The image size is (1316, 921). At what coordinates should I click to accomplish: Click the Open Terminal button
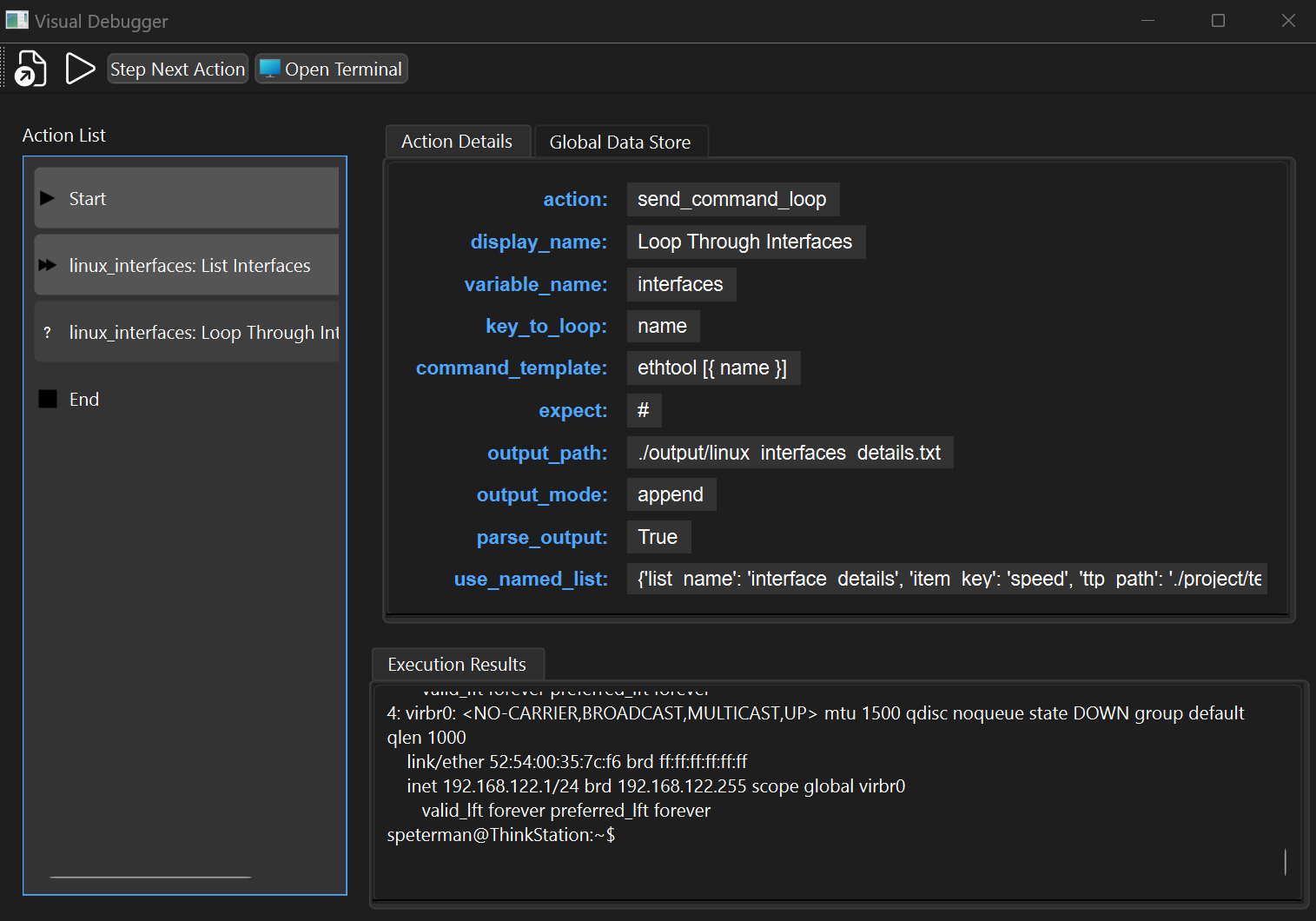[331, 69]
